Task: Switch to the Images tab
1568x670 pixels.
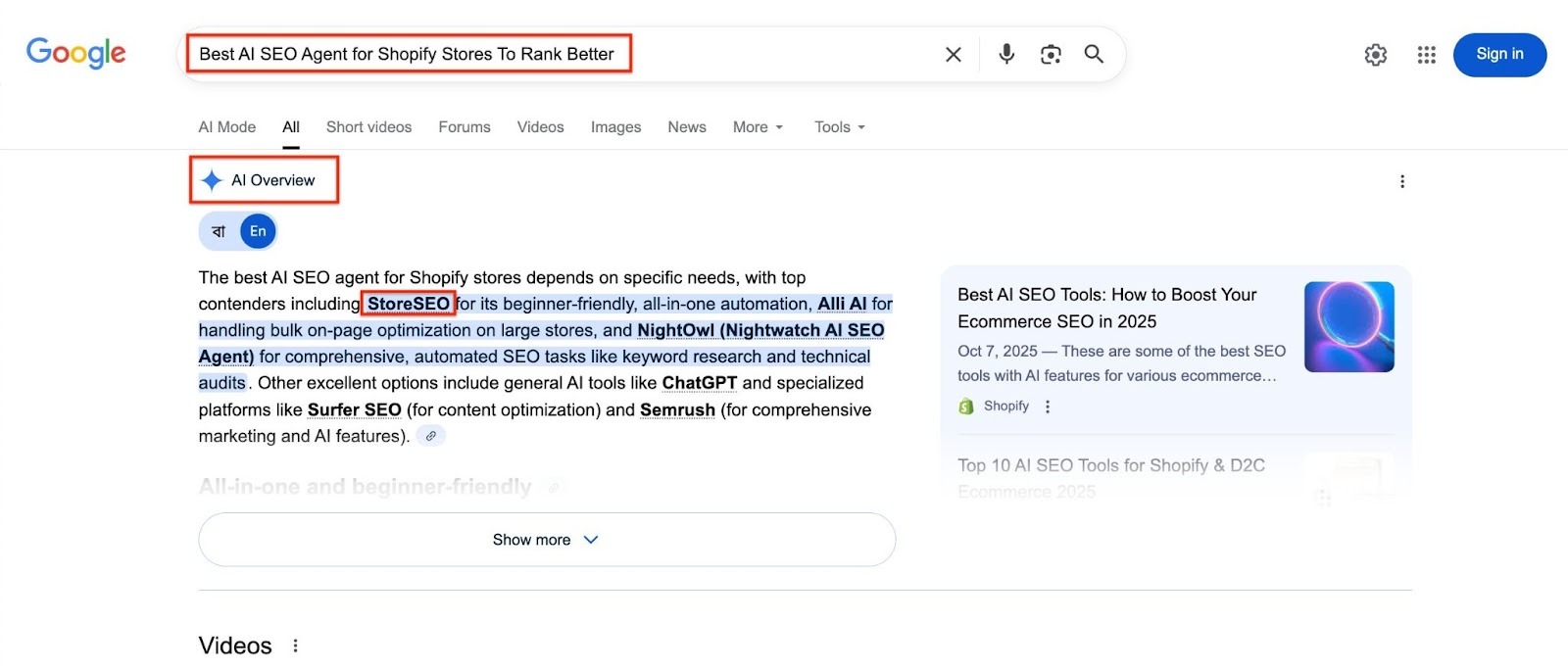Action: [x=615, y=127]
